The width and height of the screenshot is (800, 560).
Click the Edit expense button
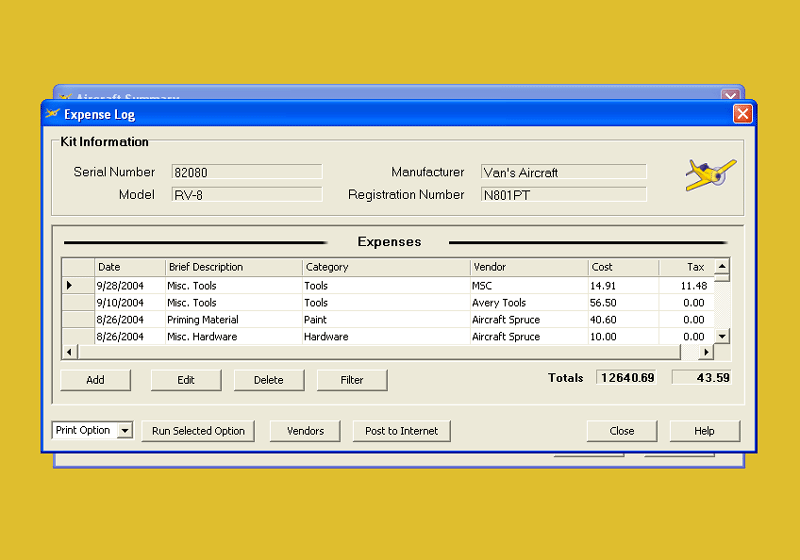click(186, 380)
